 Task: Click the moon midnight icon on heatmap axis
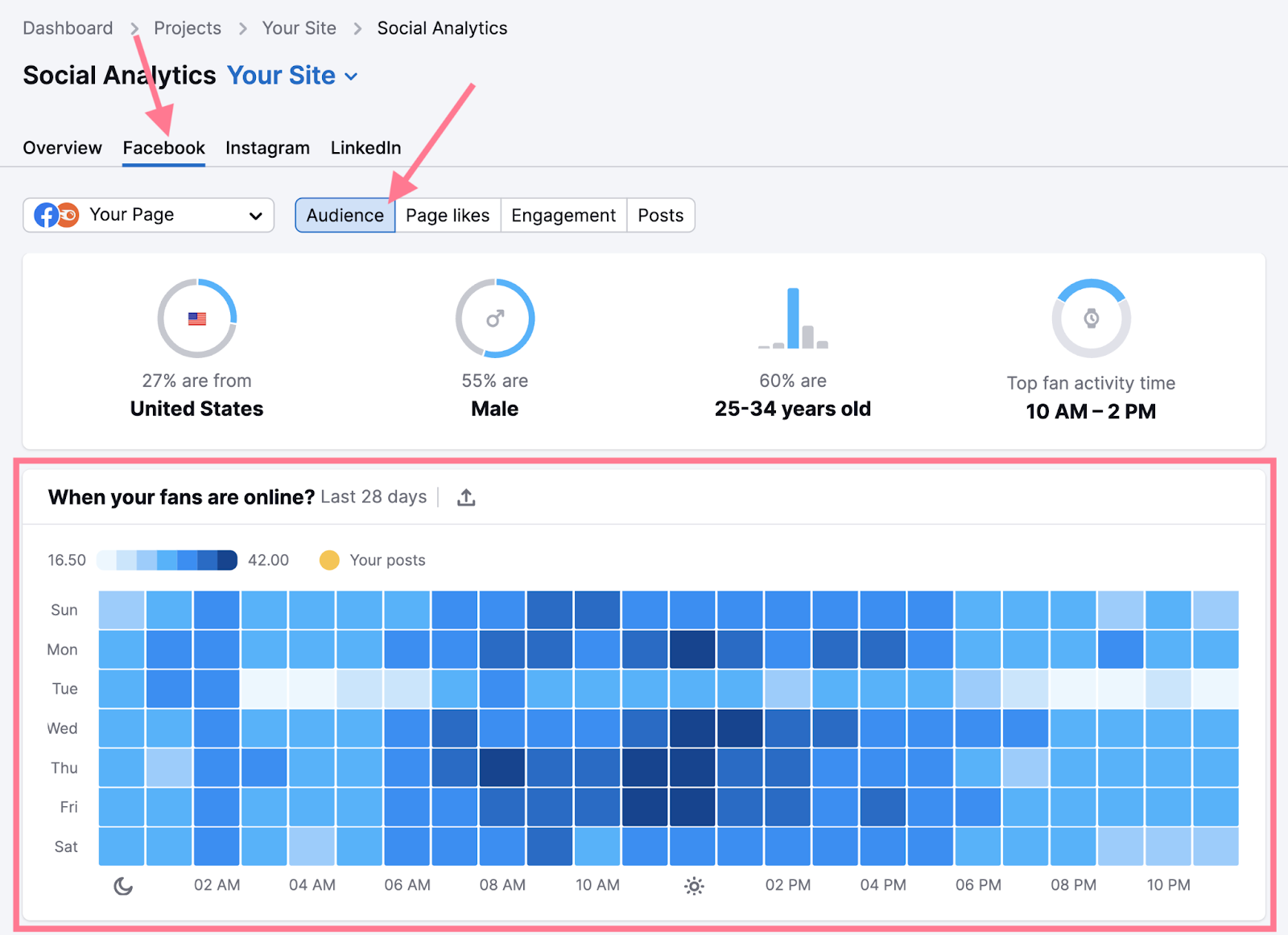123,886
